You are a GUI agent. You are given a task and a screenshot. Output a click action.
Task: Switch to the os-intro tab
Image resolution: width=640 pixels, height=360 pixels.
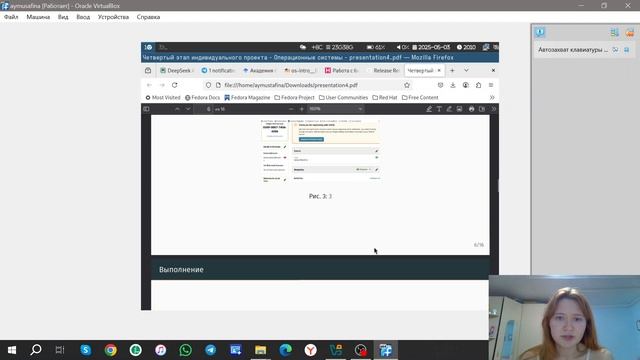tap(300, 71)
